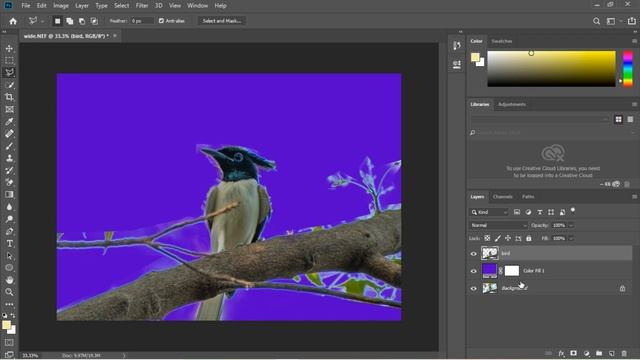
Task: Open the Edit Toolbar three-dots button
Action: 9,304
